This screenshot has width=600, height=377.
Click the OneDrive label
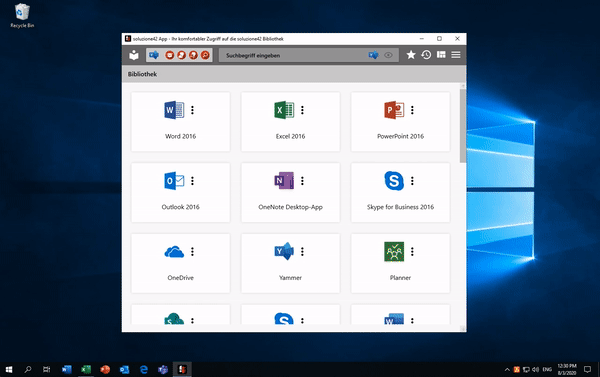(x=181, y=278)
